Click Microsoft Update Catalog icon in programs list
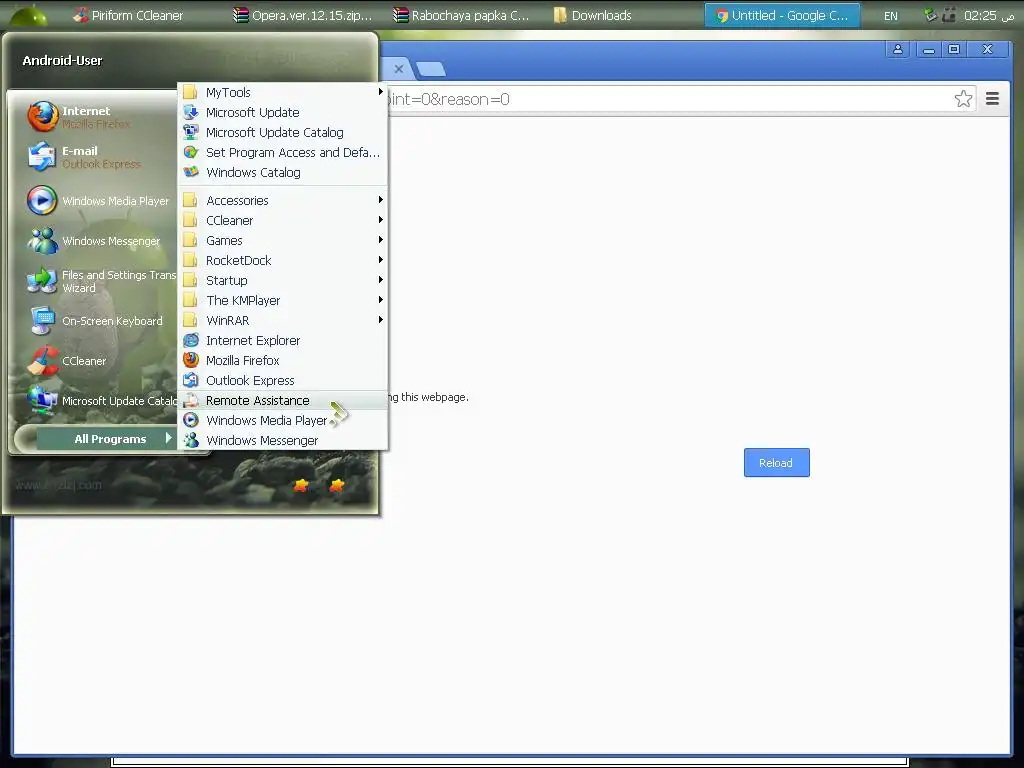 pos(191,133)
